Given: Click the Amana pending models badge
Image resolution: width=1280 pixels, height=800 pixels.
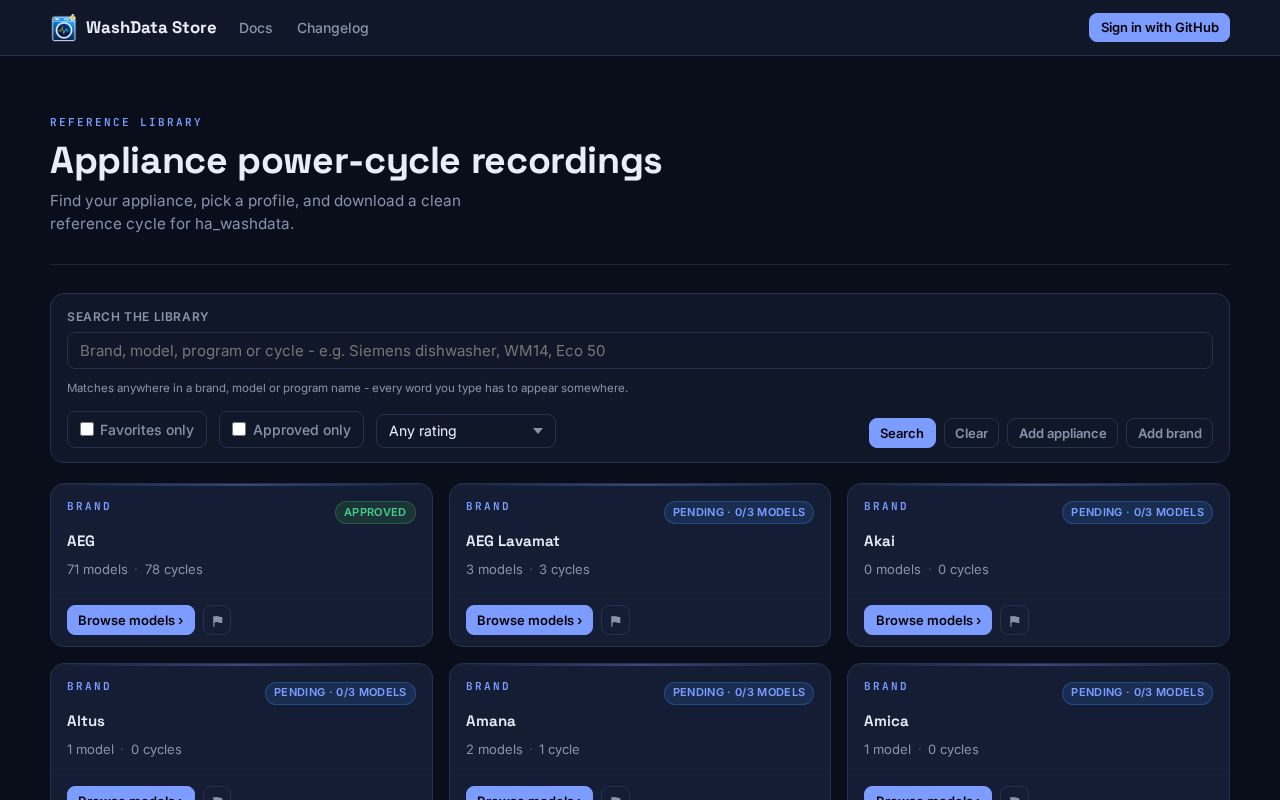Looking at the screenshot, I should [739, 692].
